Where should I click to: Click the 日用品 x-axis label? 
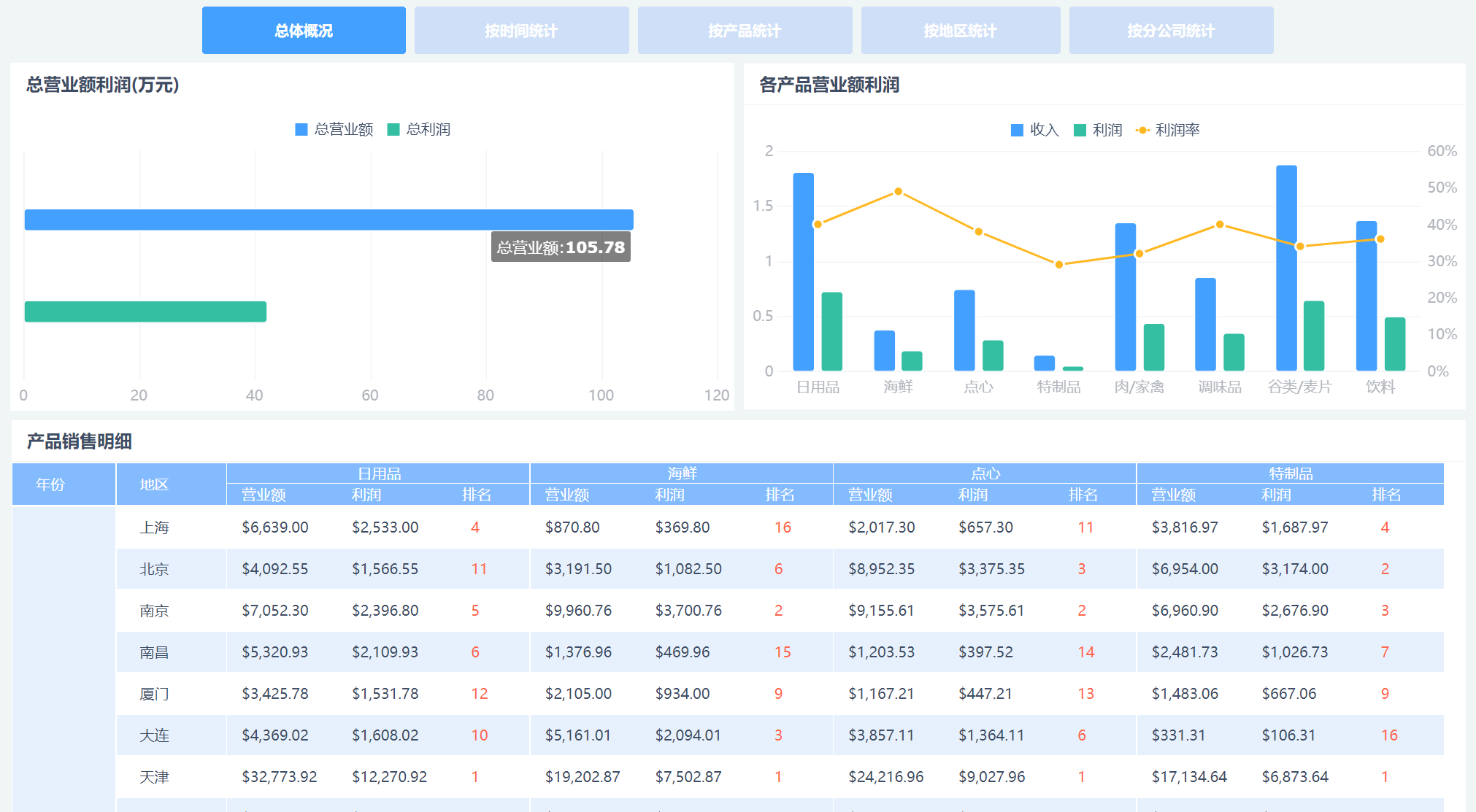(818, 387)
